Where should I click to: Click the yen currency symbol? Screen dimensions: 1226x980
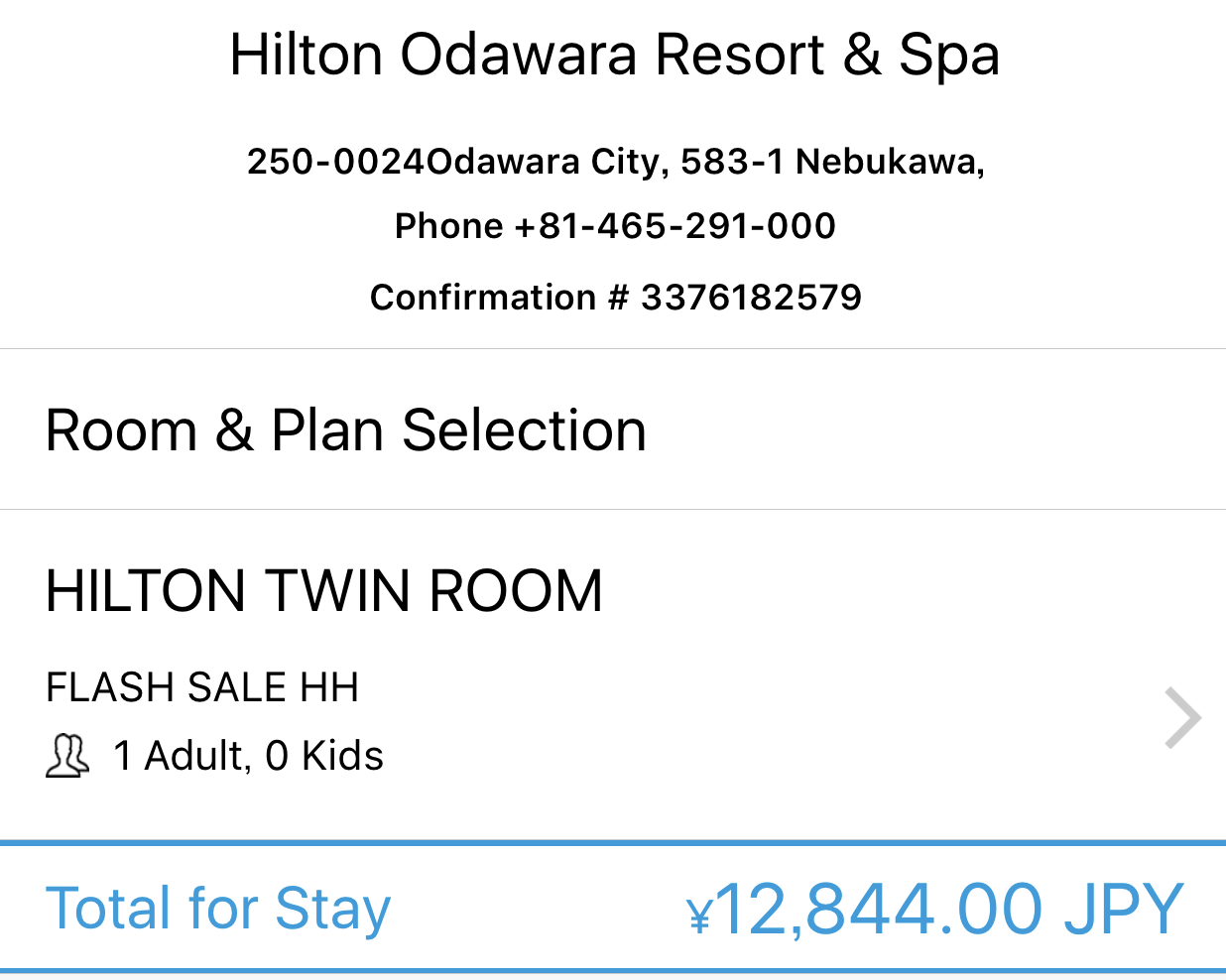pos(699,915)
